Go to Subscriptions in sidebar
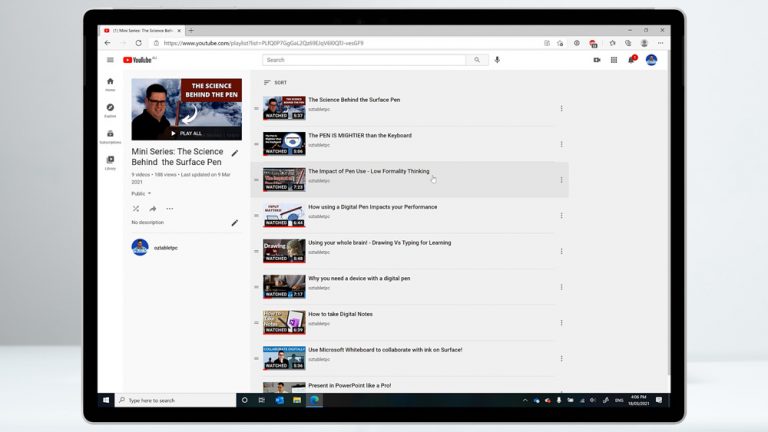 (110, 136)
